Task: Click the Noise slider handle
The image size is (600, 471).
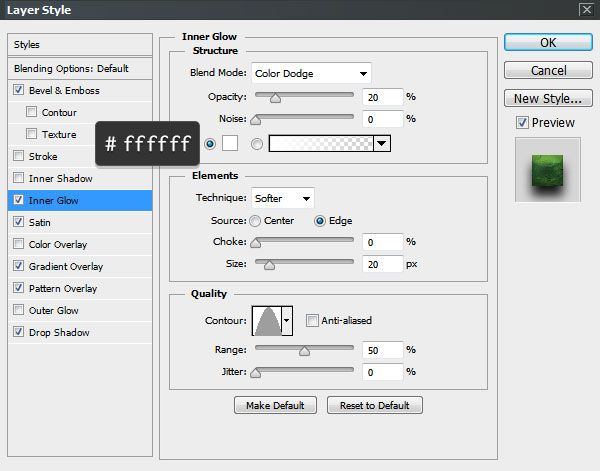Action: tap(256, 120)
